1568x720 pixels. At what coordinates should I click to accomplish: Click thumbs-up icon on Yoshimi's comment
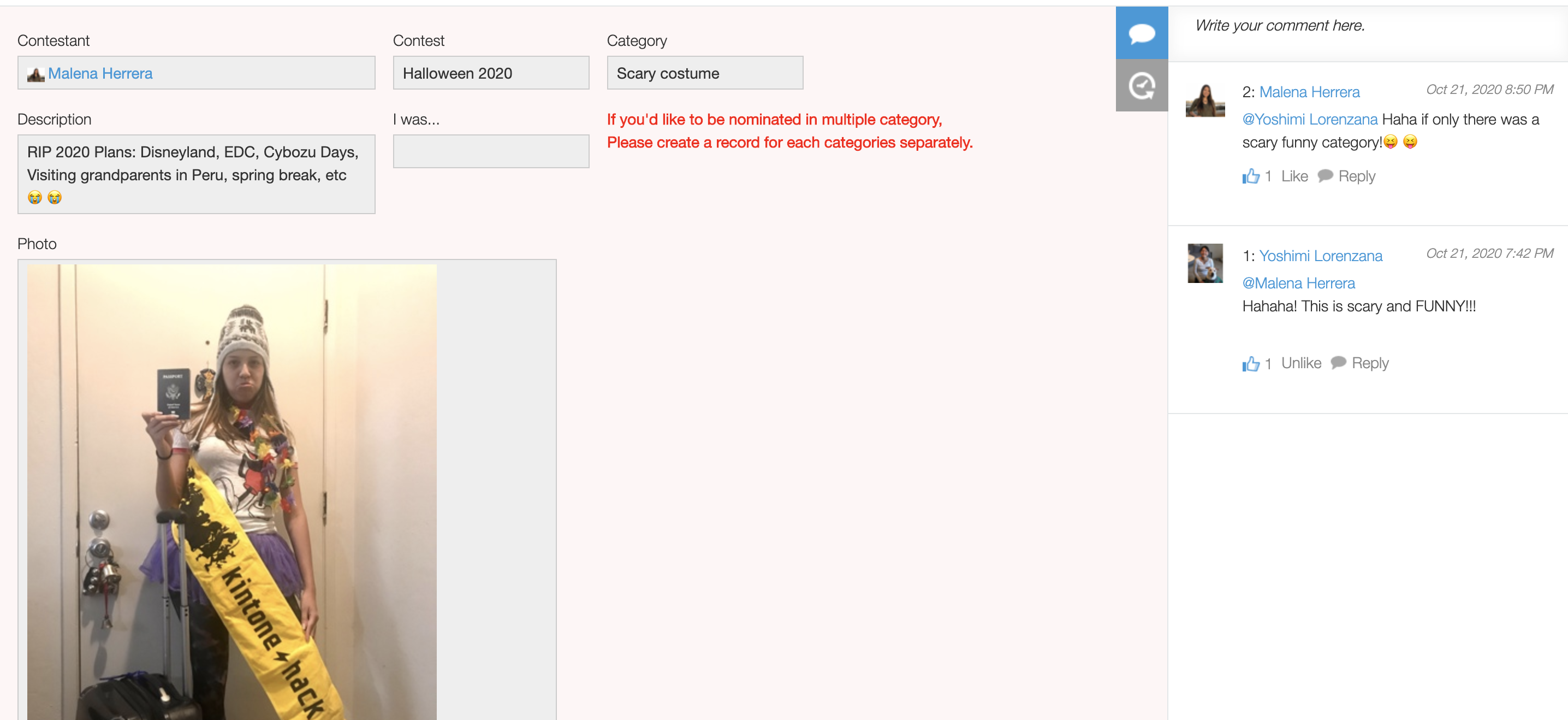coord(1251,364)
